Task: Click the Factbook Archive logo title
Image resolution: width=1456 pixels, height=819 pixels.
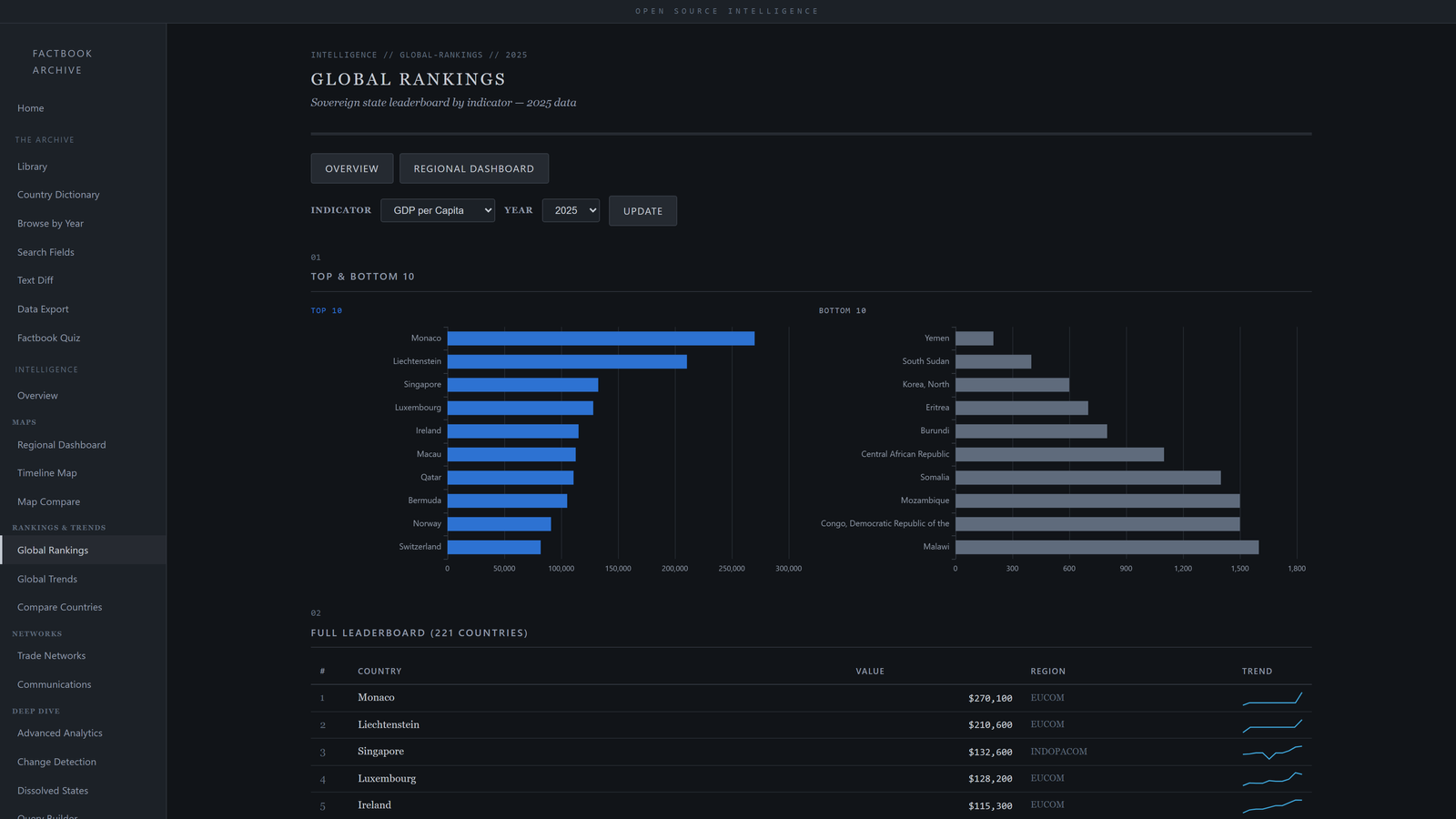Action: [62, 62]
